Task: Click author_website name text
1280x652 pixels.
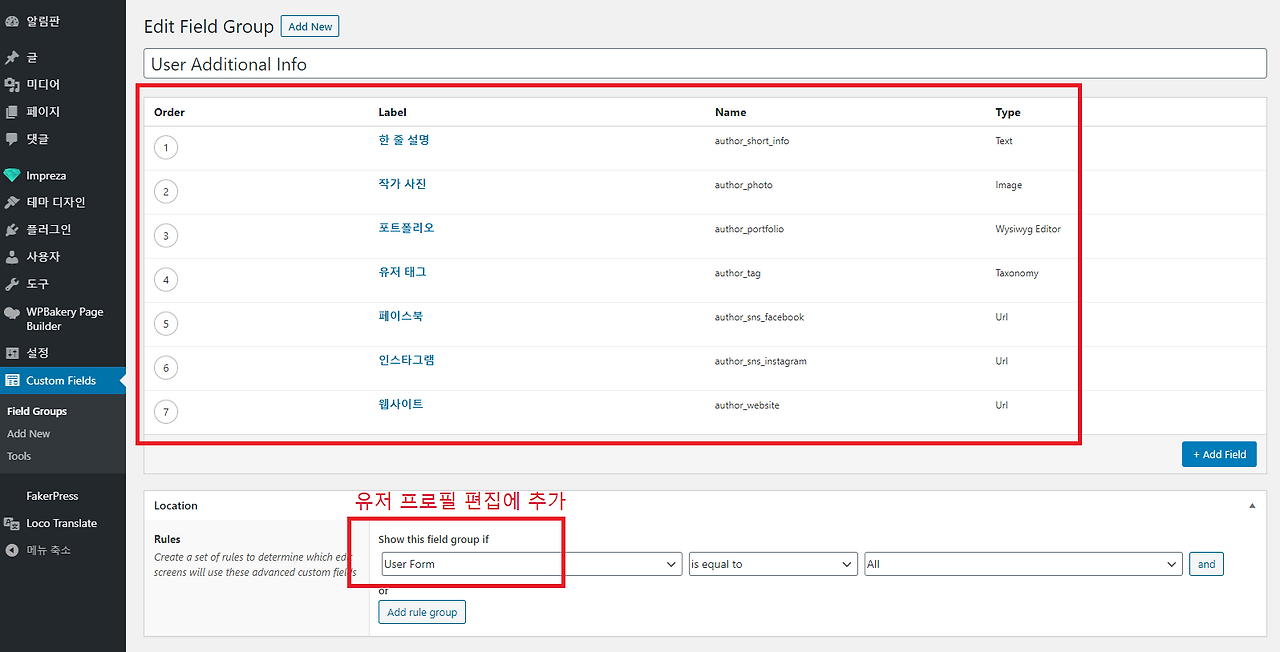Action: pyautogui.click(x=748, y=405)
